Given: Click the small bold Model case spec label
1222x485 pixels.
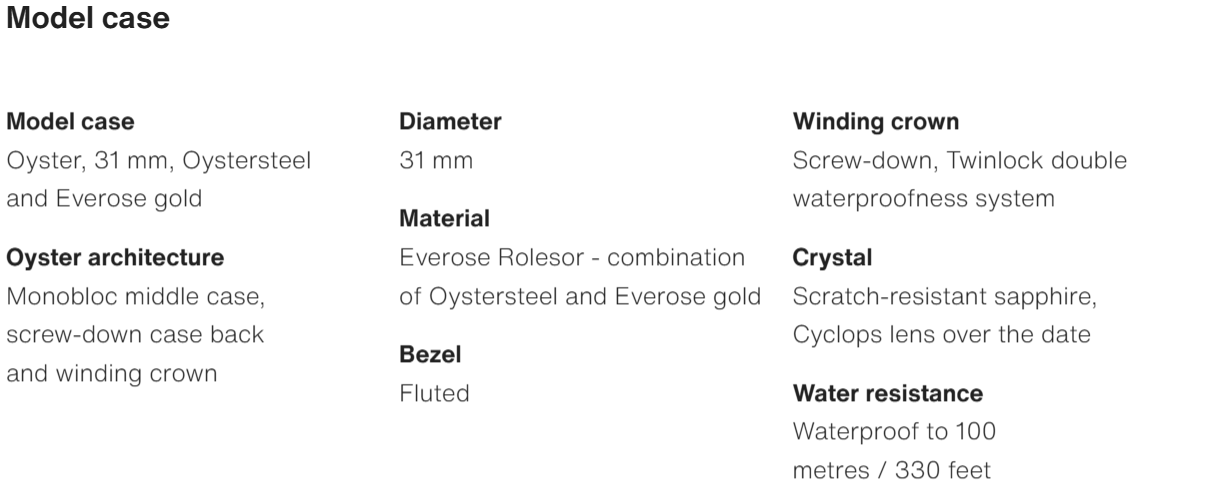Looking at the screenshot, I should 70,122.
